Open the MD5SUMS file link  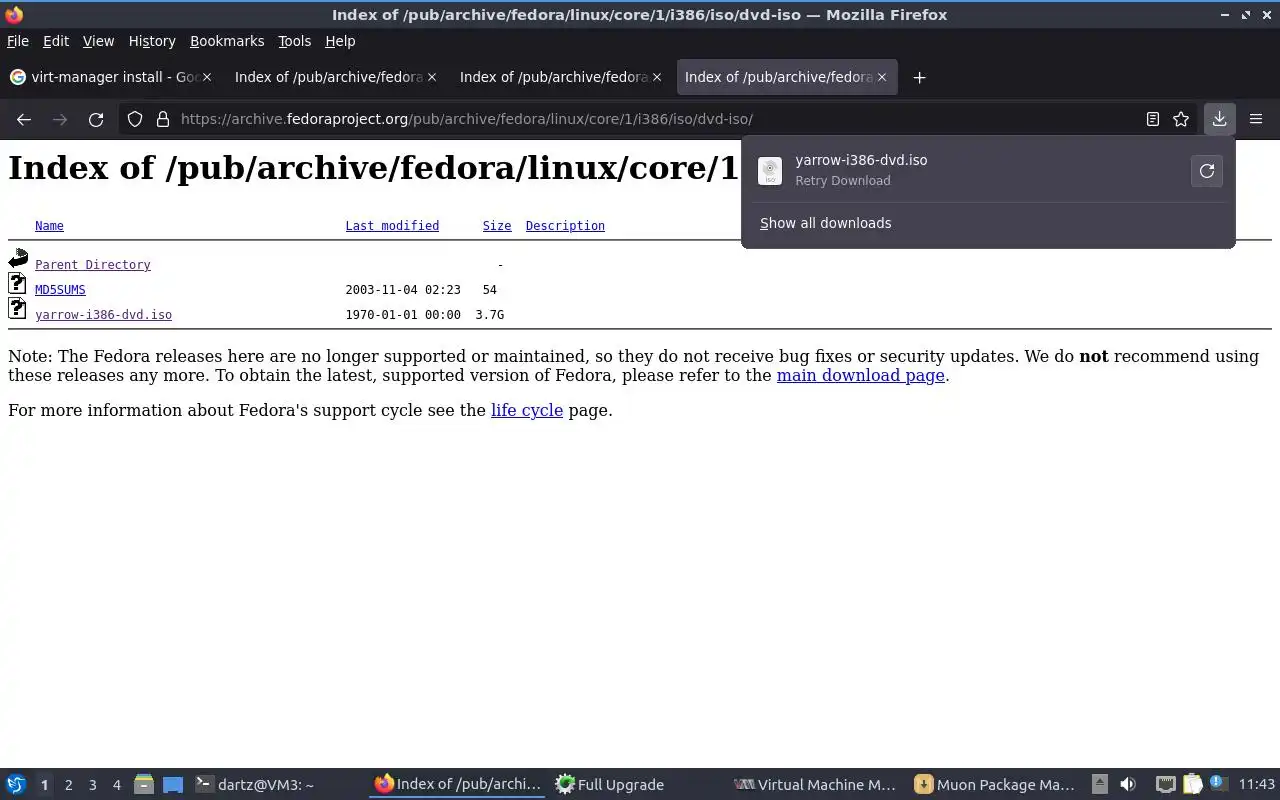pyautogui.click(x=60, y=290)
